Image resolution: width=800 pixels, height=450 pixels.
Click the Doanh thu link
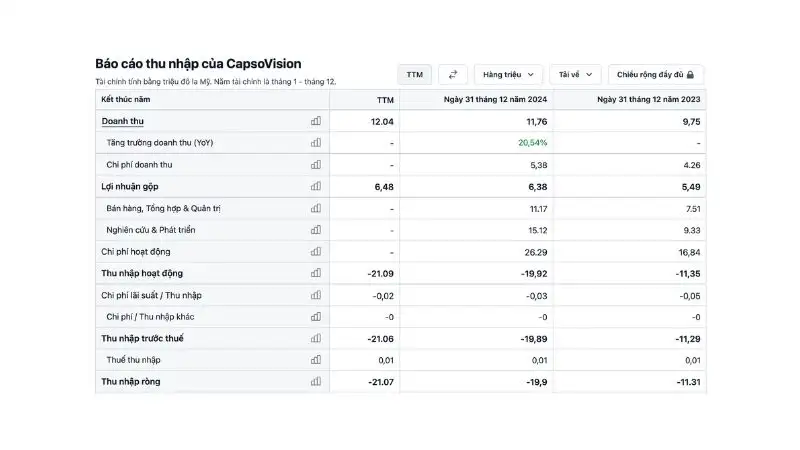click(x=122, y=121)
